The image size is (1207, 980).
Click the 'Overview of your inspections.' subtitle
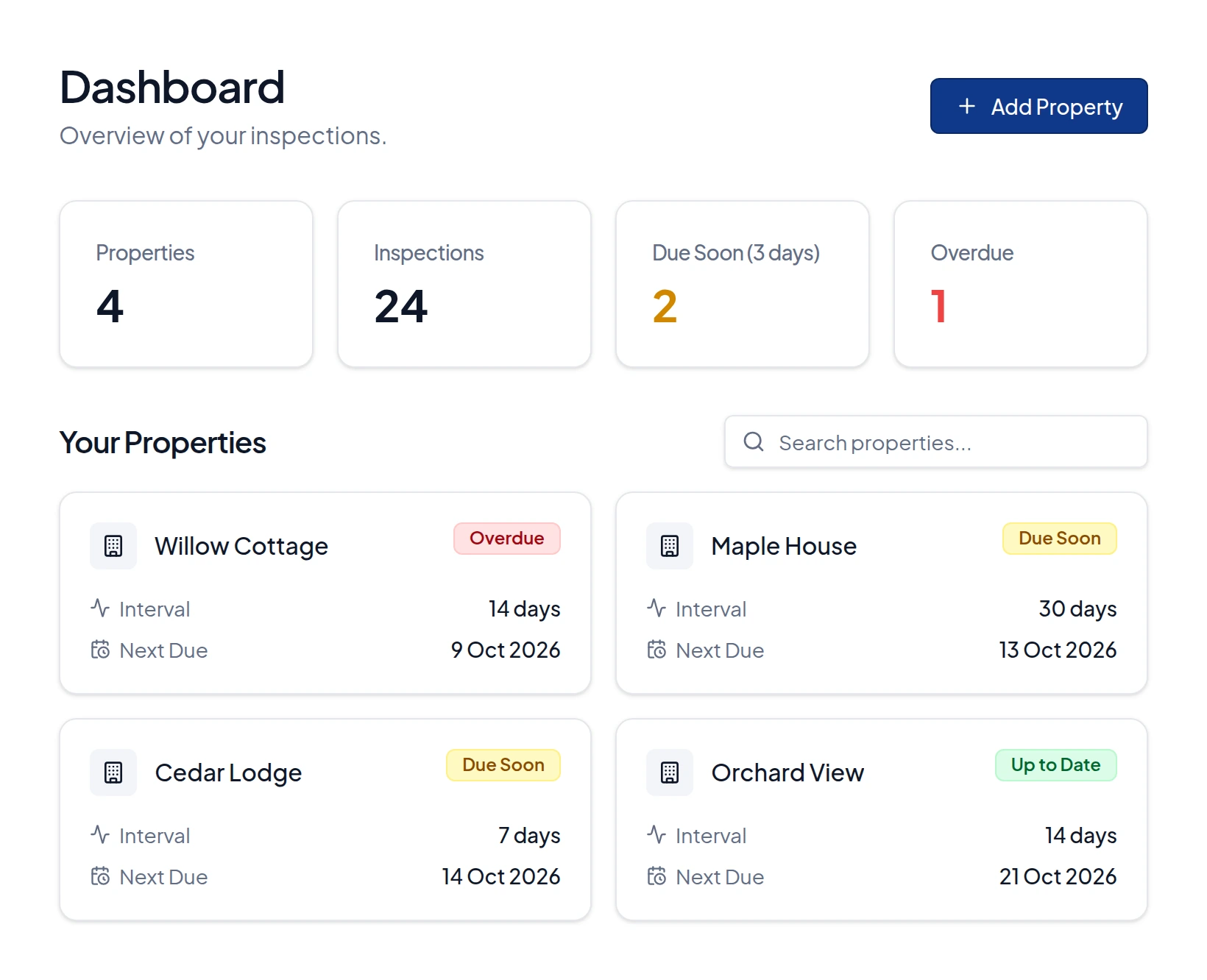click(x=223, y=136)
